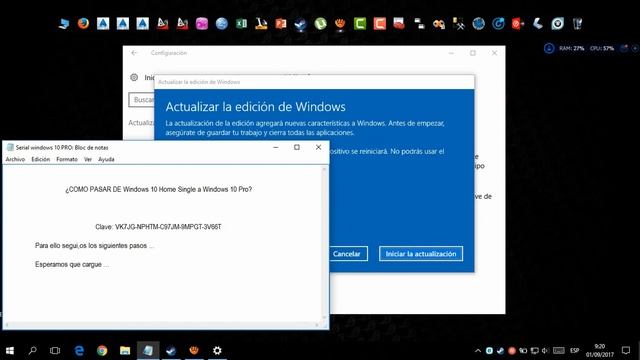Open Steam from the top dock
The image size is (640, 360).
point(300,24)
